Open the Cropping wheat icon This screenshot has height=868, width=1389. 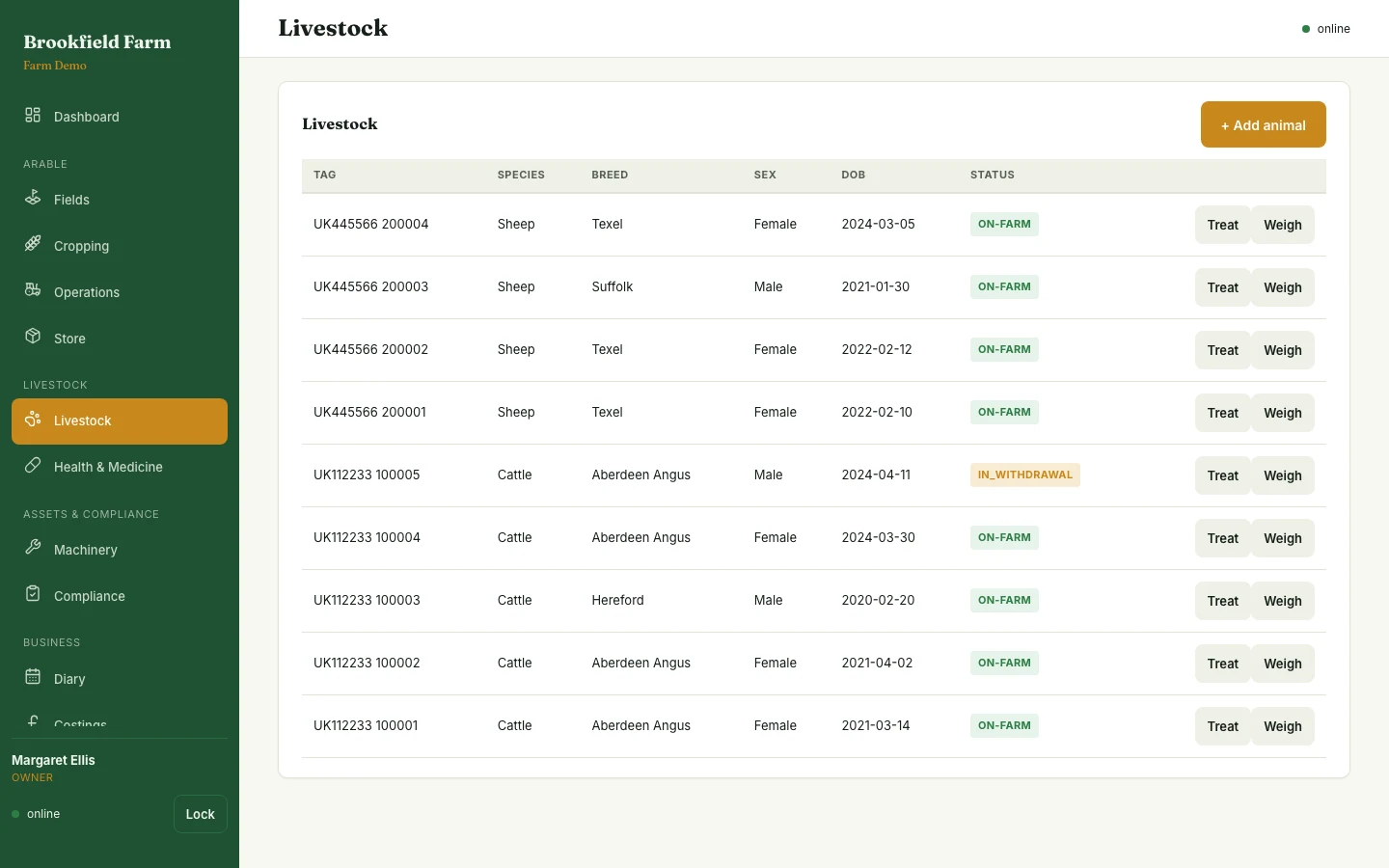(x=33, y=244)
